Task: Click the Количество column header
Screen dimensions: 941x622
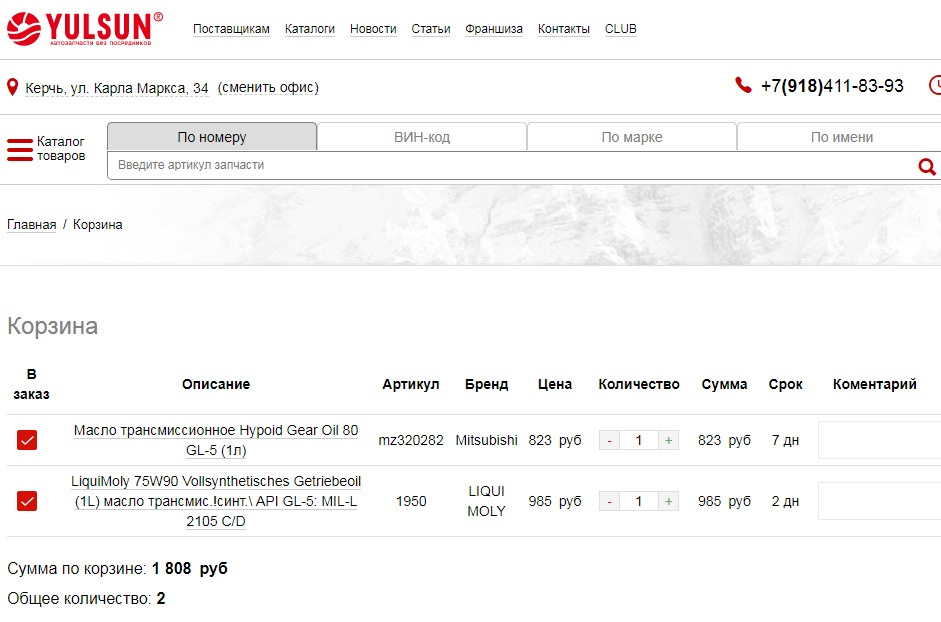Action: pos(639,384)
